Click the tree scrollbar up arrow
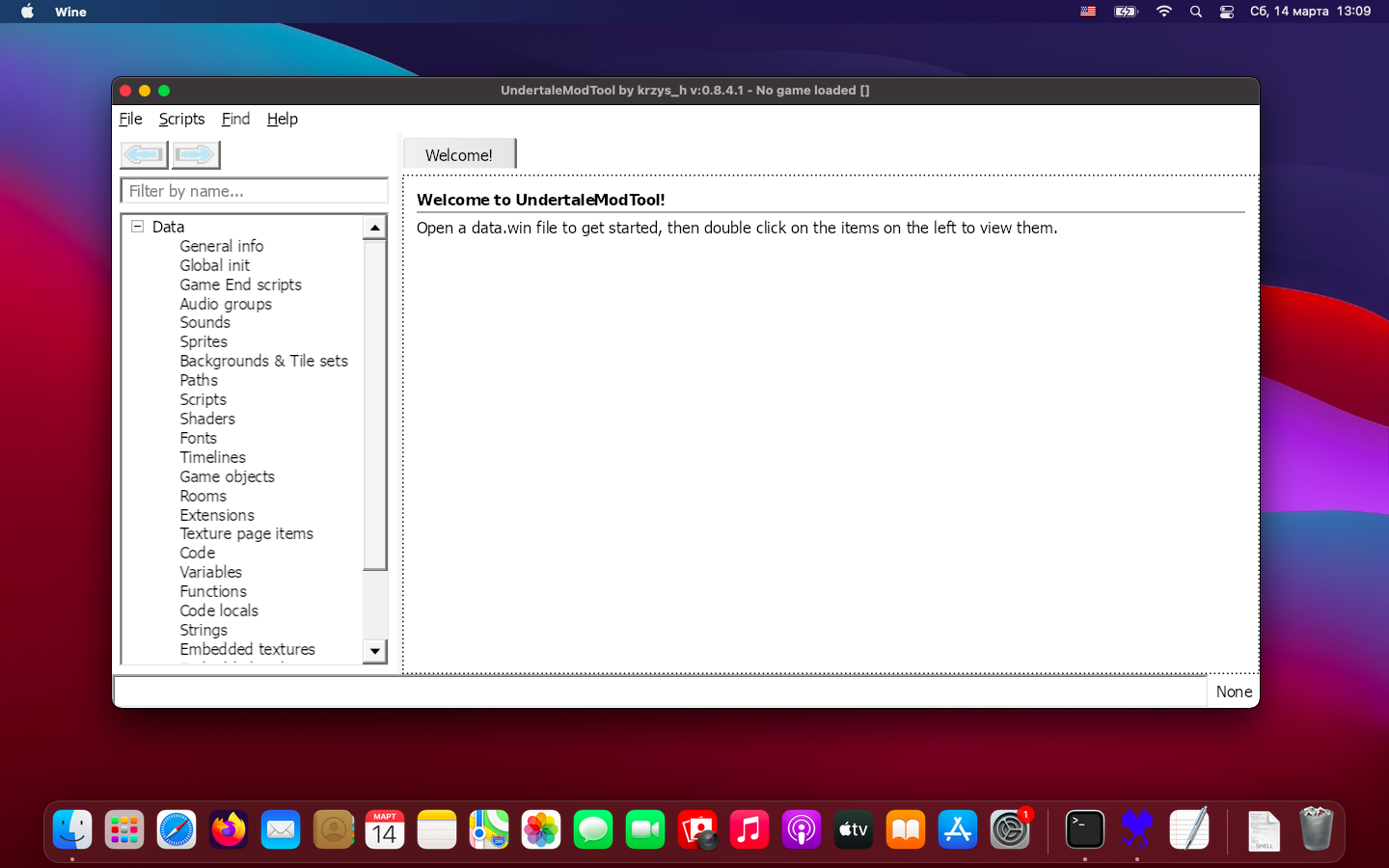Screen dimensions: 1389x868 click(375, 228)
